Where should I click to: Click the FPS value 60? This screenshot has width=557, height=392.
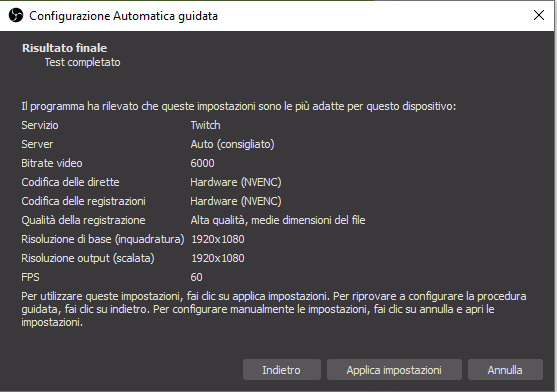tap(196, 277)
